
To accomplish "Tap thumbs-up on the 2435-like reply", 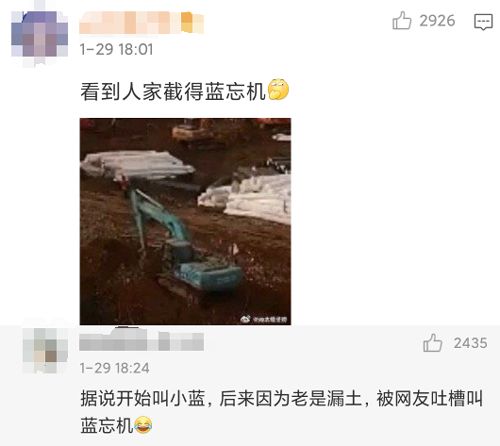I will [x=432, y=343].
